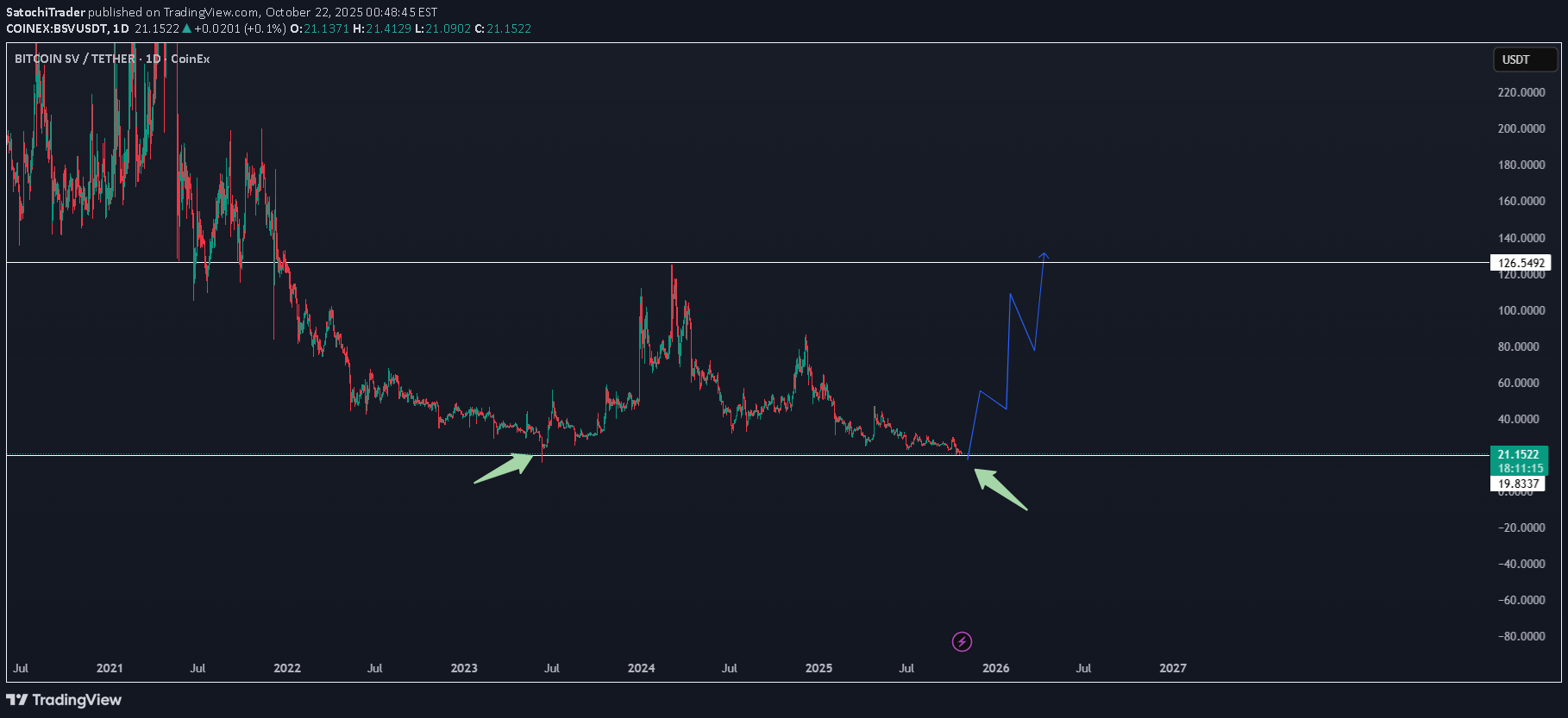Click the TradingView logo at bottom left

pos(64,700)
